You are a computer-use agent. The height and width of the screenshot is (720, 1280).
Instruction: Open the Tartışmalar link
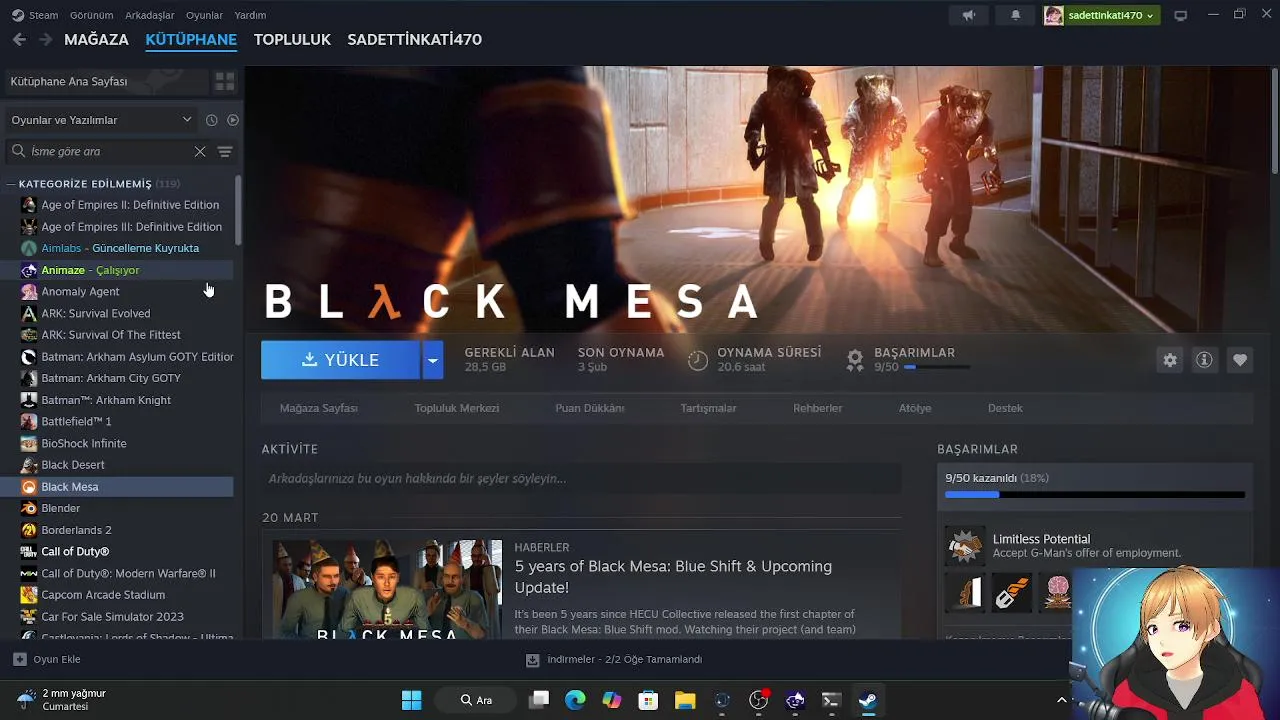coord(708,408)
